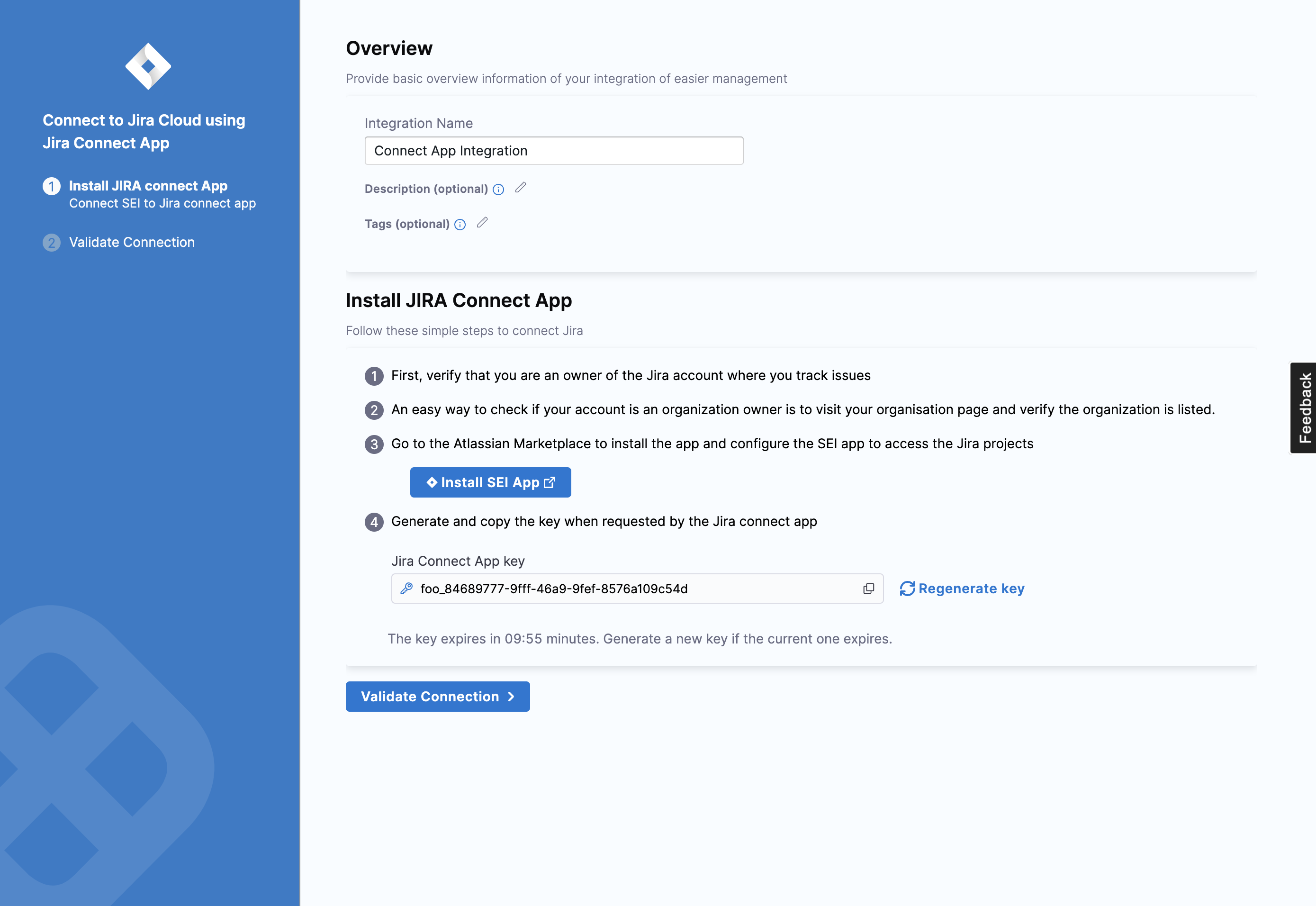Click the Regenerate key link

tap(971, 589)
